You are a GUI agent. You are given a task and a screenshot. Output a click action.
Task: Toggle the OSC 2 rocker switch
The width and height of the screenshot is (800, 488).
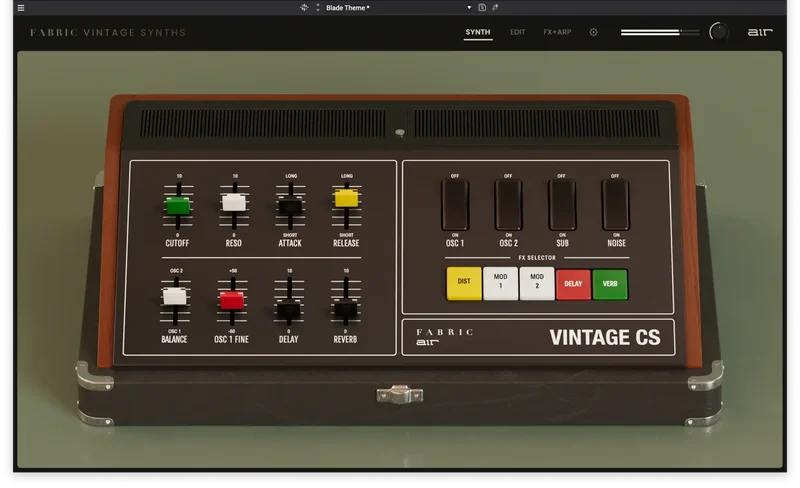tap(508, 205)
